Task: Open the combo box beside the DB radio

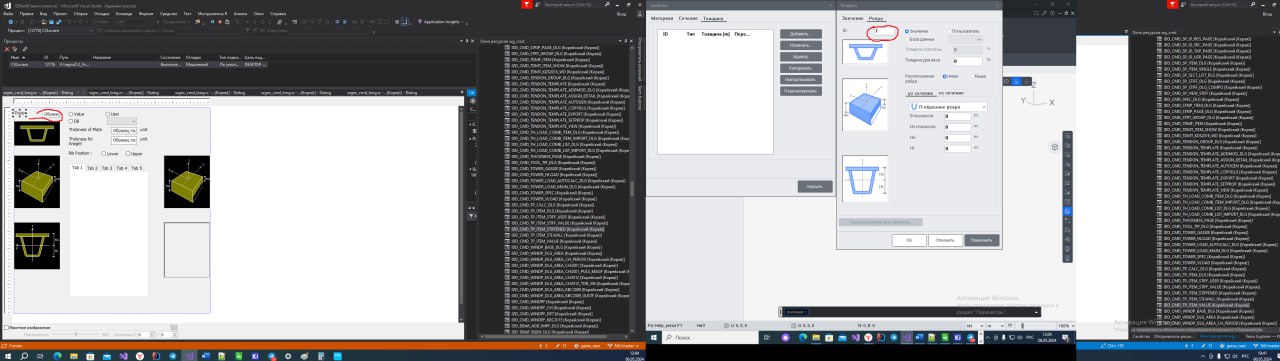Action: (x=122, y=121)
